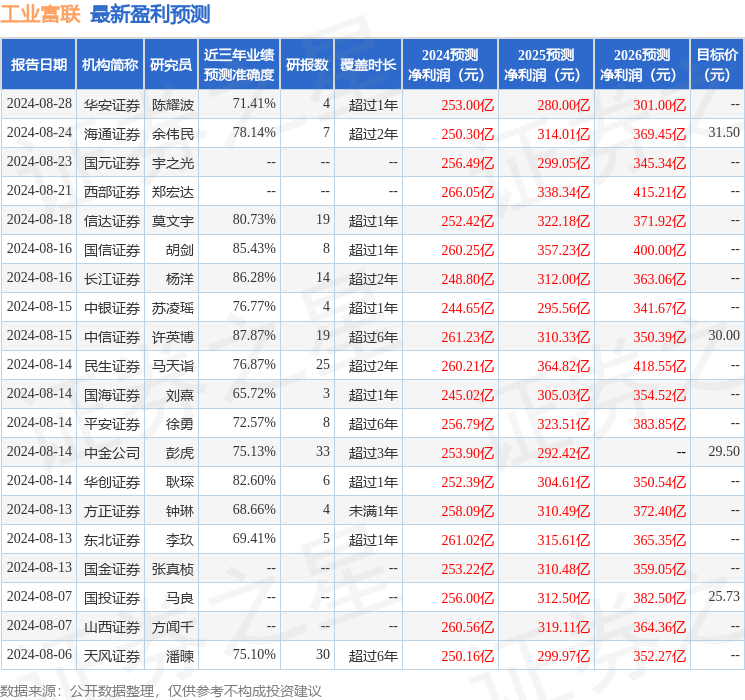Click the 研报数 column header
Screen dimensions: 745x700
coord(307,65)
